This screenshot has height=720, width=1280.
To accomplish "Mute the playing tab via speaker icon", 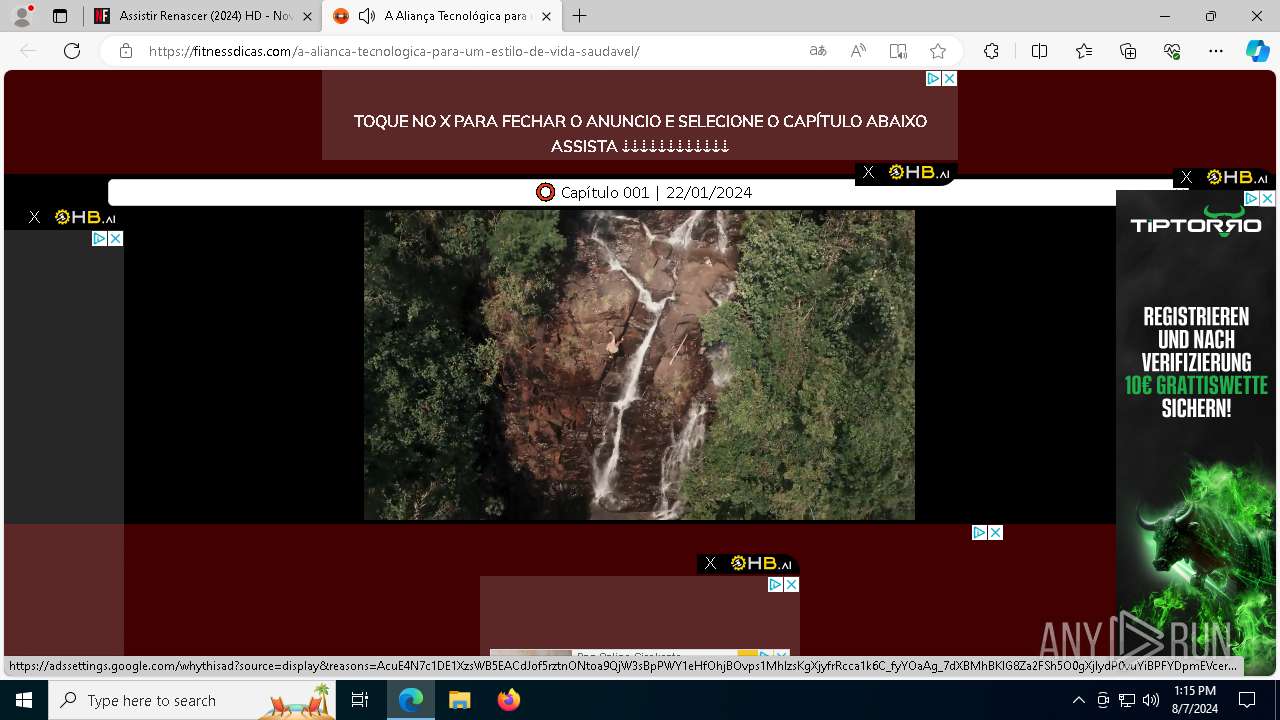I will pyautogui.click(x=367, y=16).
